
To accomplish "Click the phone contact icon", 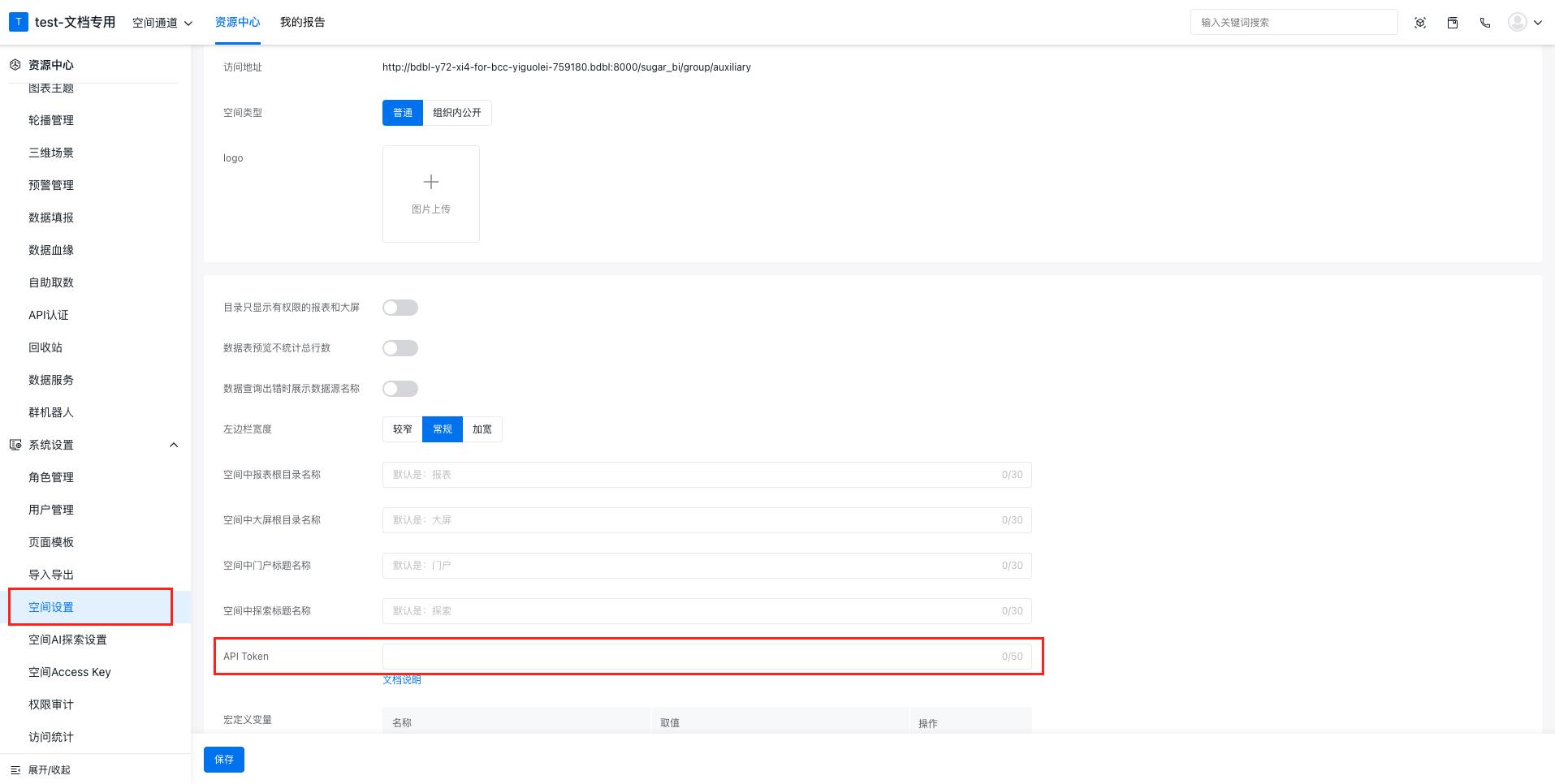I will click(1485, 23).
